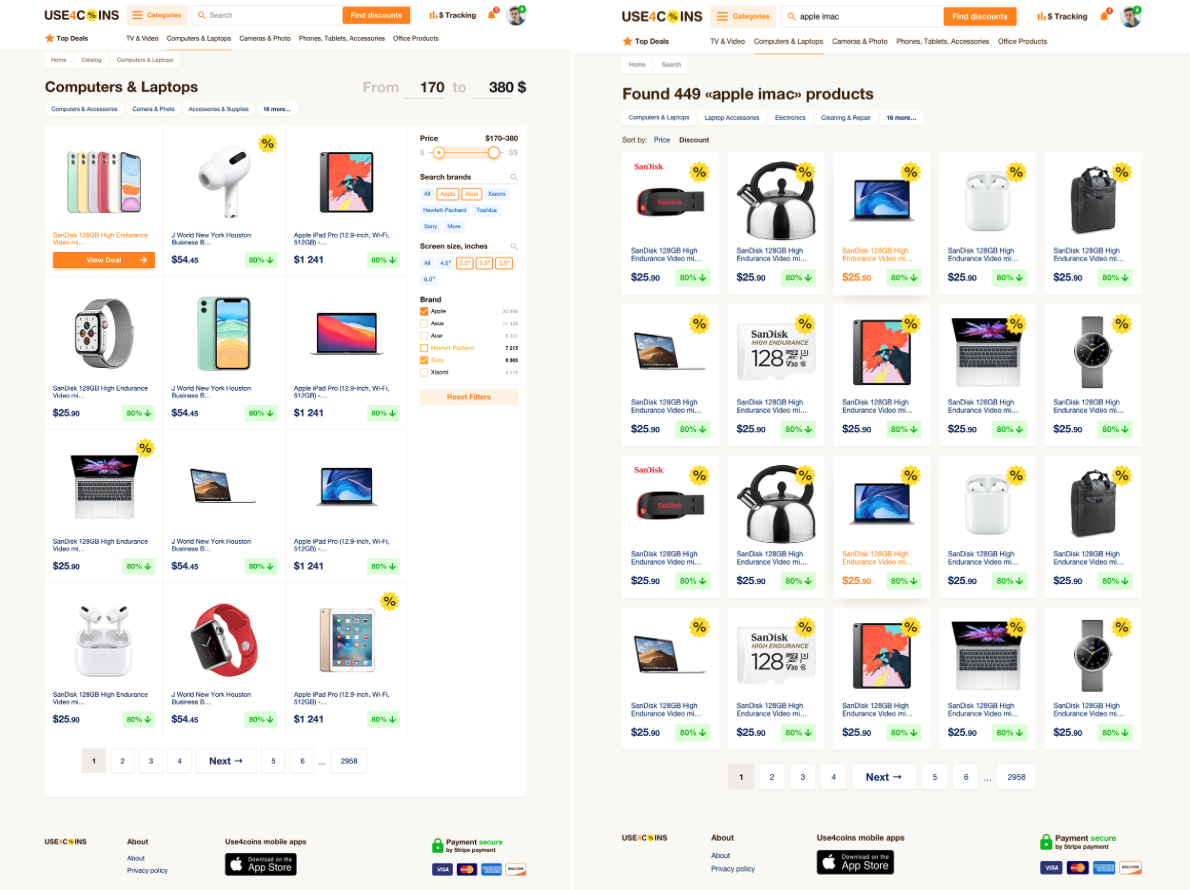Open the Categories dropdown in the left header

coord(157,15)
